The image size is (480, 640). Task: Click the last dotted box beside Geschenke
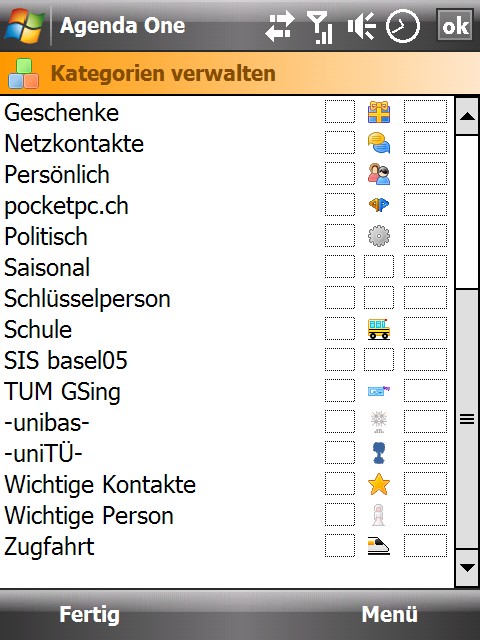pos(425,111)
